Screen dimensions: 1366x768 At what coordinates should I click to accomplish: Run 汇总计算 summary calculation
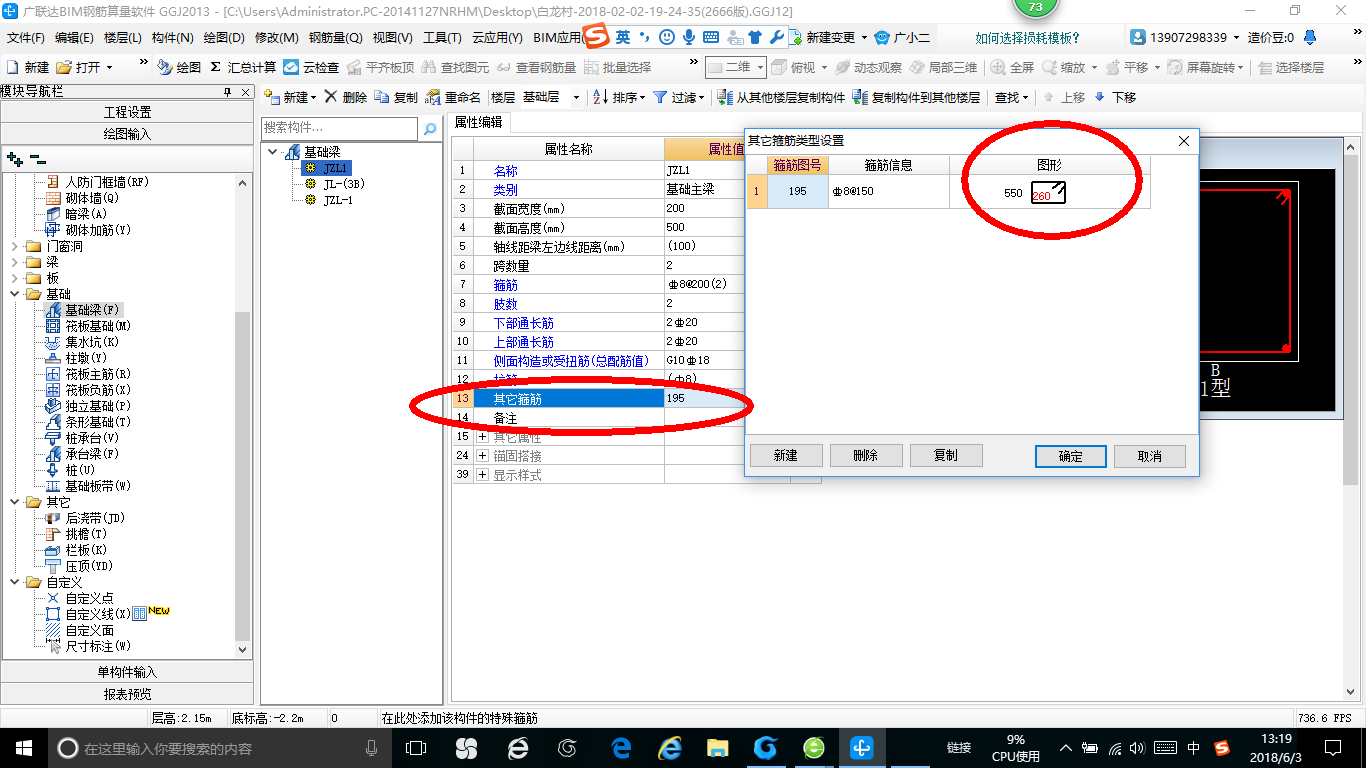[244, 67]
